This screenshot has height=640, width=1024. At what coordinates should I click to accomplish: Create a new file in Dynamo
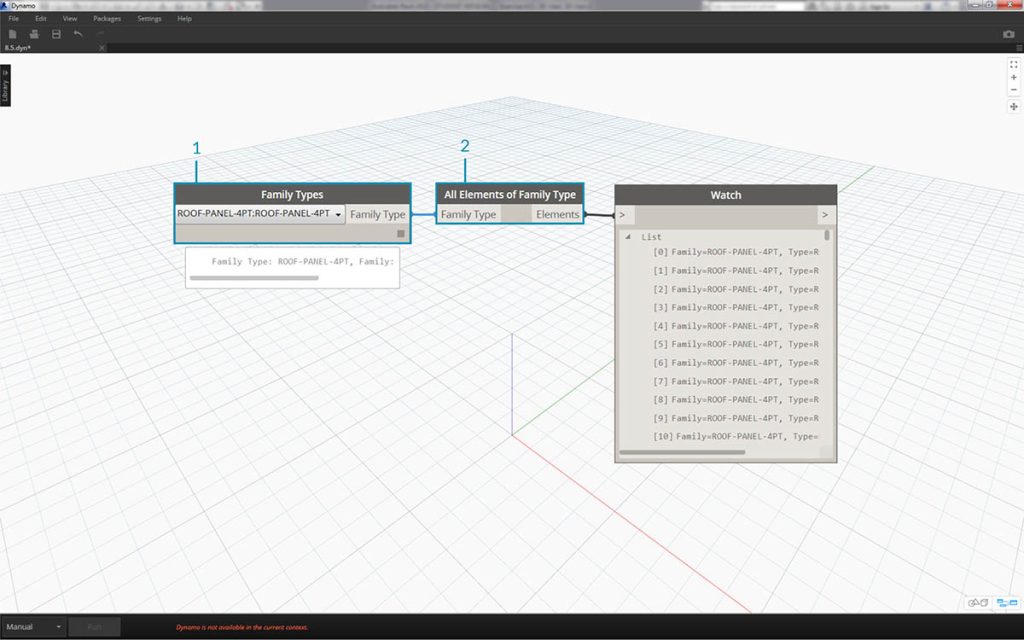[12, 33]
